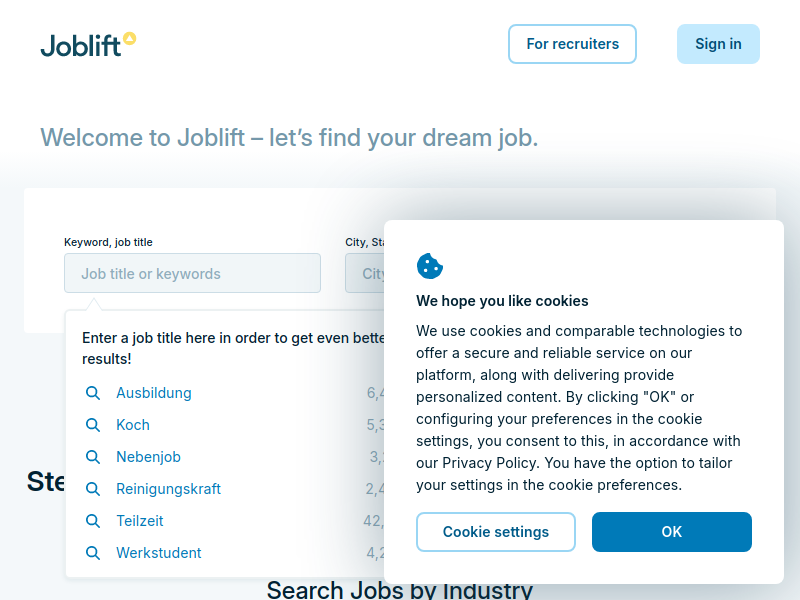Click the magnifier icon next to Koch
The image size is (800, 600).
[x=93, y=425]
